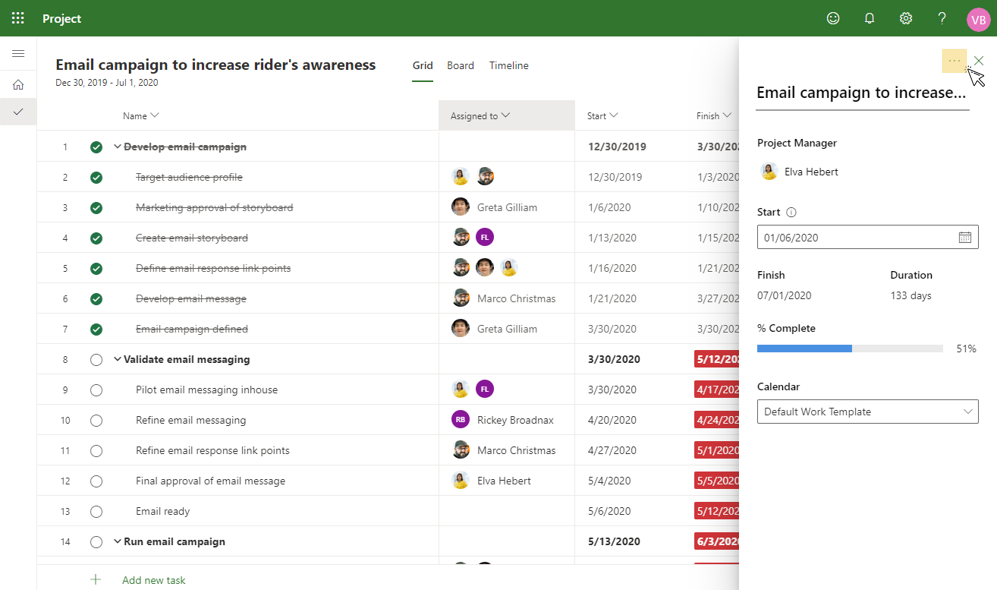Viewport: 999px width, 590px height.
Task: Click Greta Gilliam avatar in row 3
Action: point(461,206)
